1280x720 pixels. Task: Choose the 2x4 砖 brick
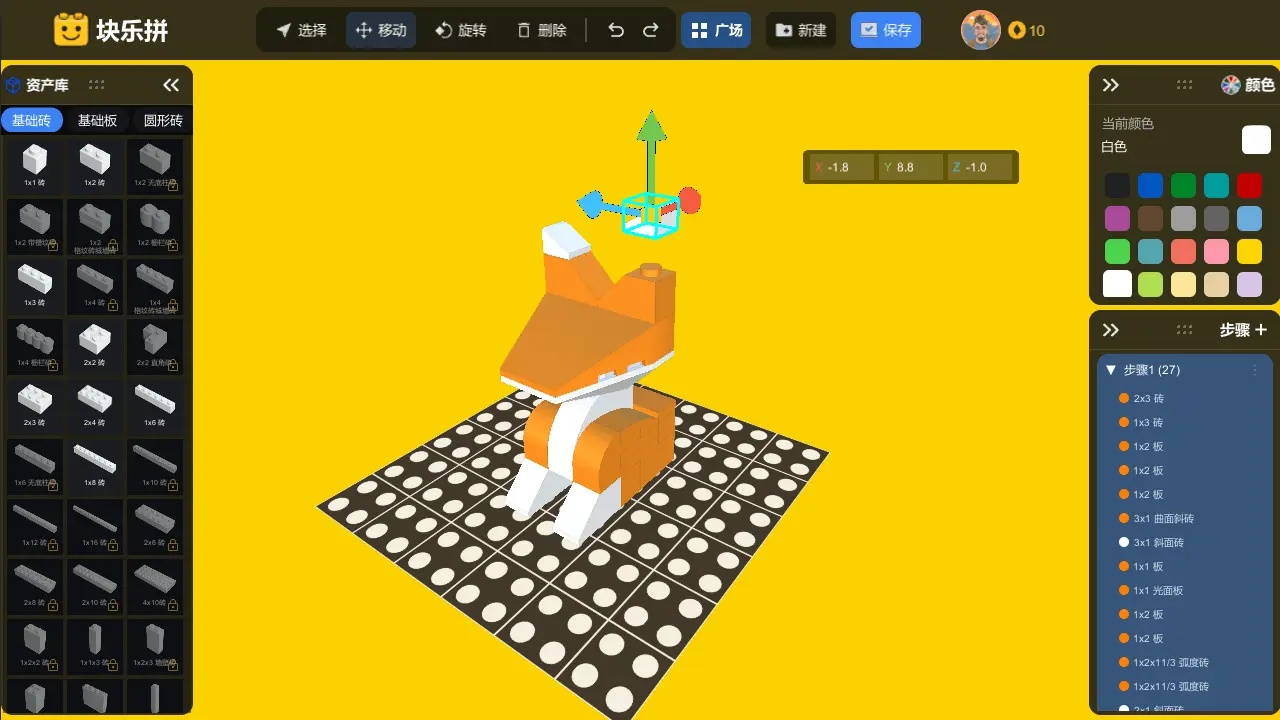[x=95, y=405]
